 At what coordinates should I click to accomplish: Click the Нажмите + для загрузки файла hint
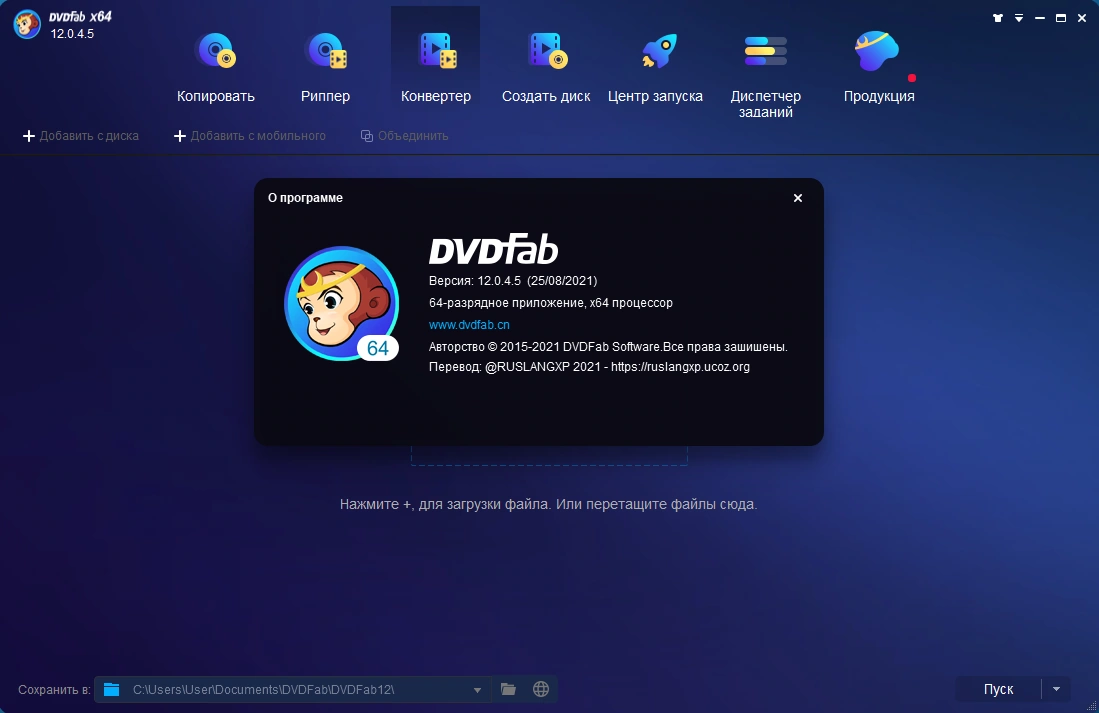click(x=548, y=504)
